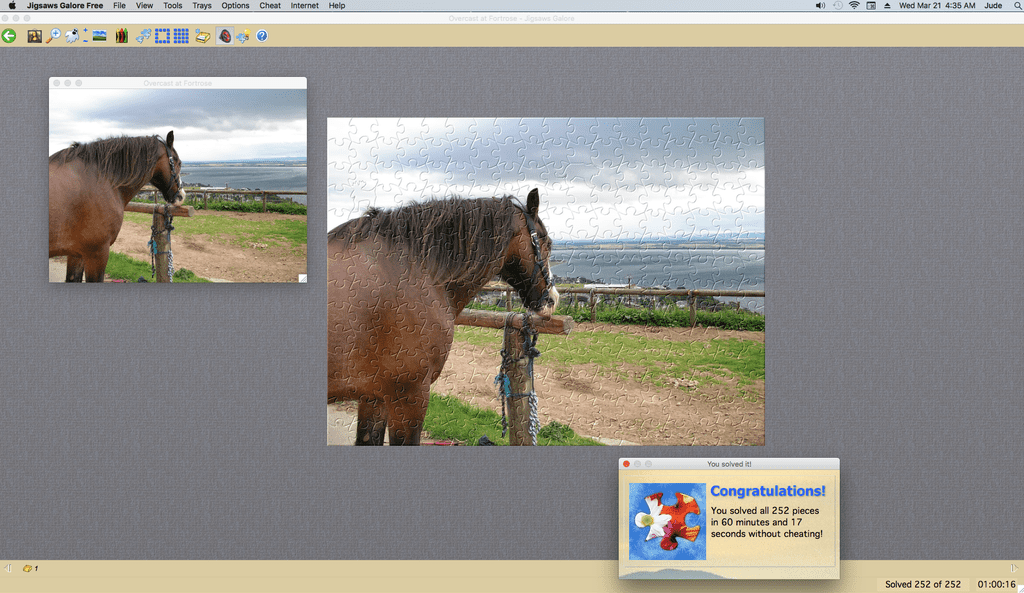
Task: Click the landscape picture preview icon
Action: pyautogui.click(x=100, y=36)
